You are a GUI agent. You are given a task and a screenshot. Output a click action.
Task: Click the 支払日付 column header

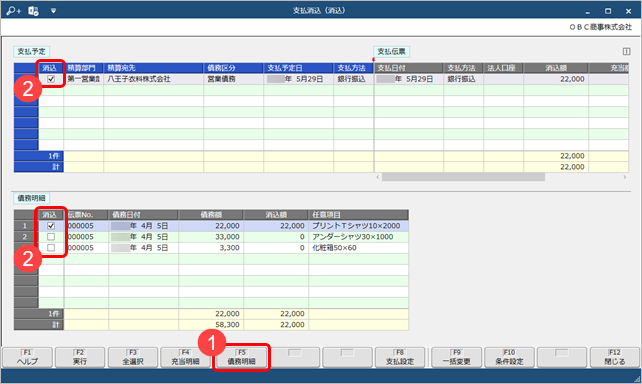409,68
